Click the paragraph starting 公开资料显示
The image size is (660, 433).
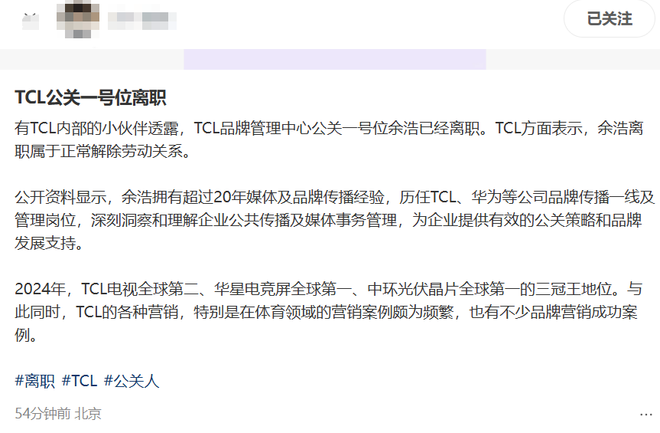(x=335, y=220)
